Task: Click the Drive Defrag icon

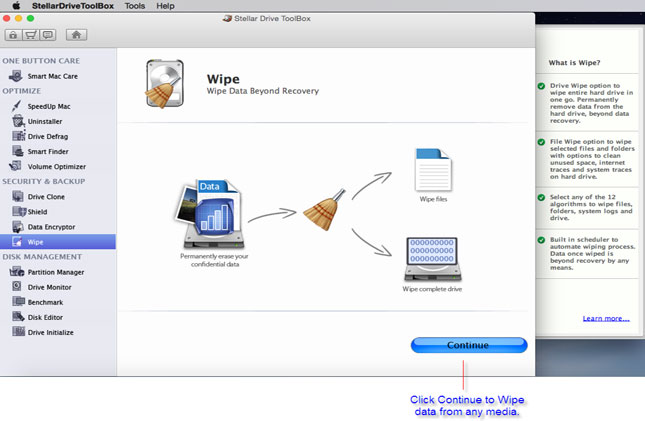Action: 19,136
